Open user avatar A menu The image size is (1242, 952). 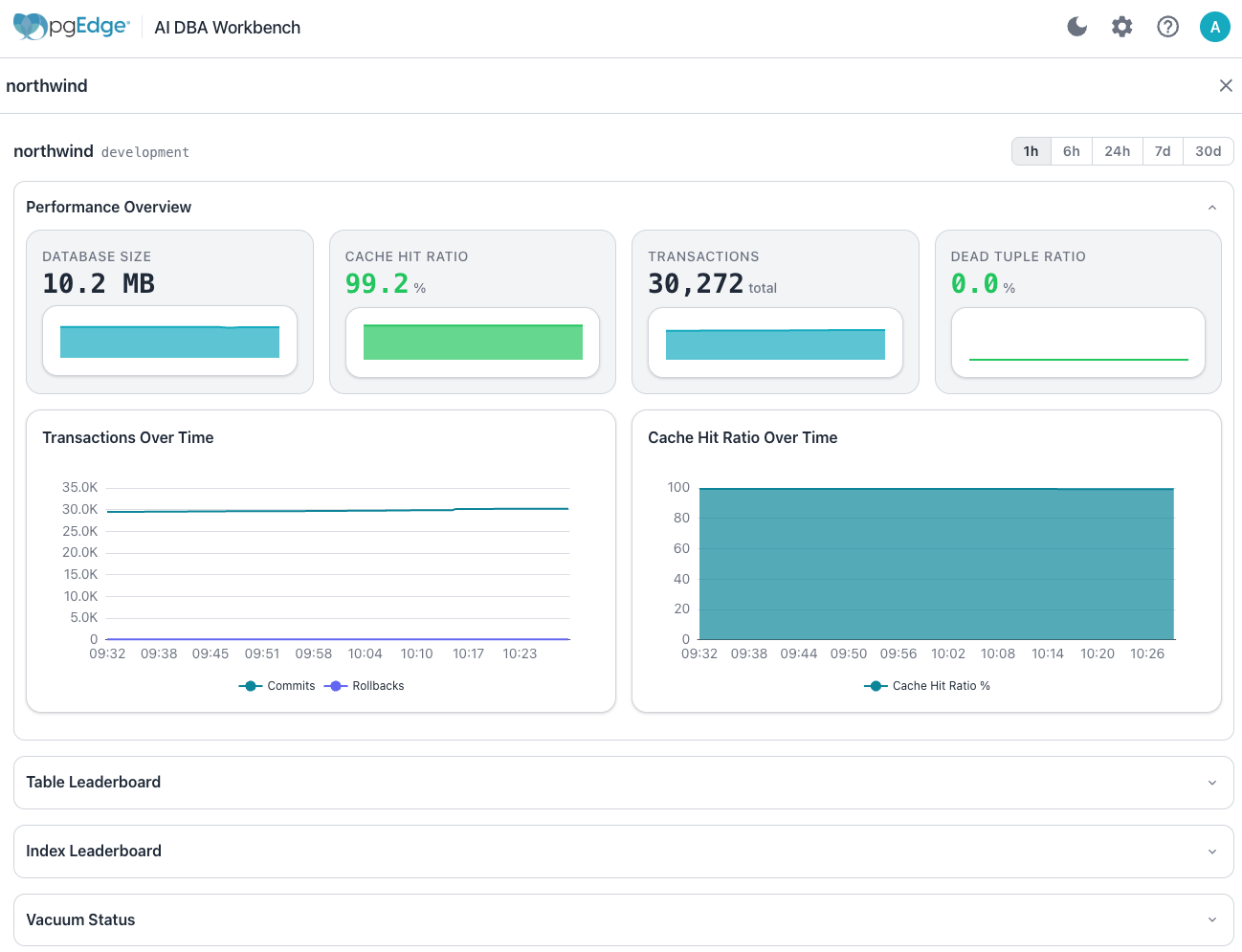point(1215,27)
